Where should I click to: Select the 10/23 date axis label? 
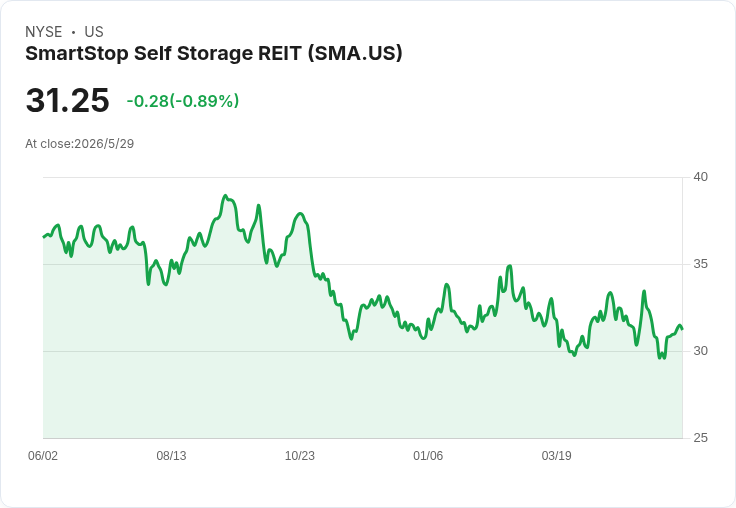299,455
